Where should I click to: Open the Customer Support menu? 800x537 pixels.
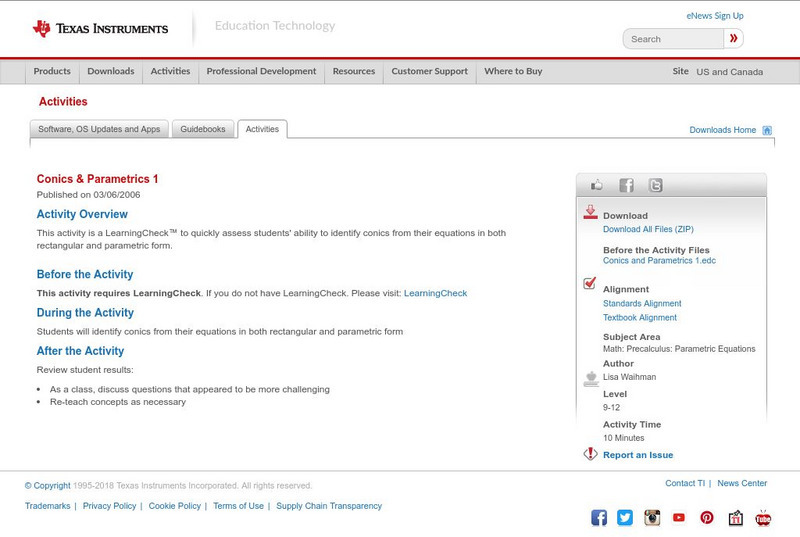430,71
